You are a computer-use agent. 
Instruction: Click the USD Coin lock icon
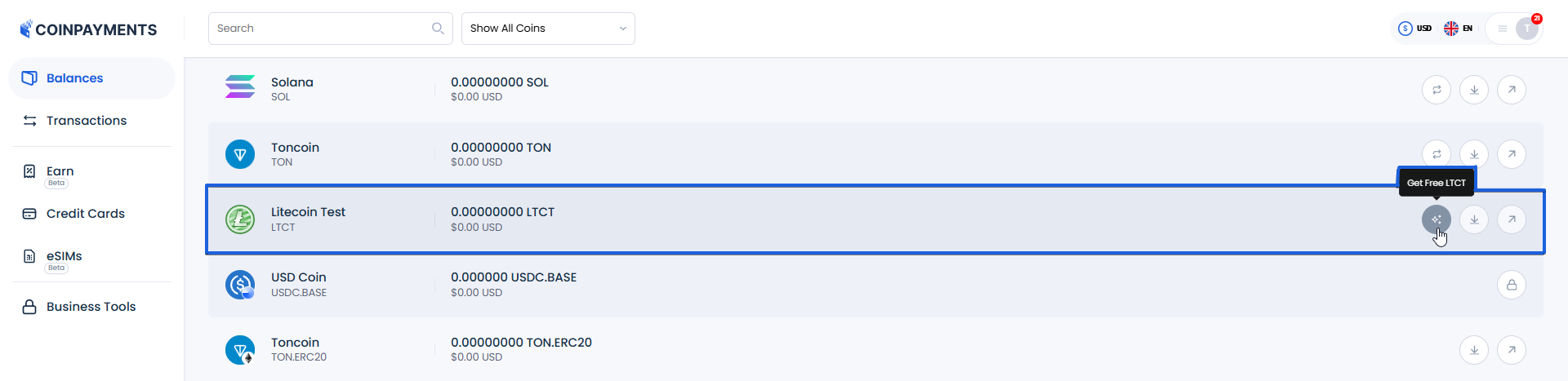point(1512,285)
